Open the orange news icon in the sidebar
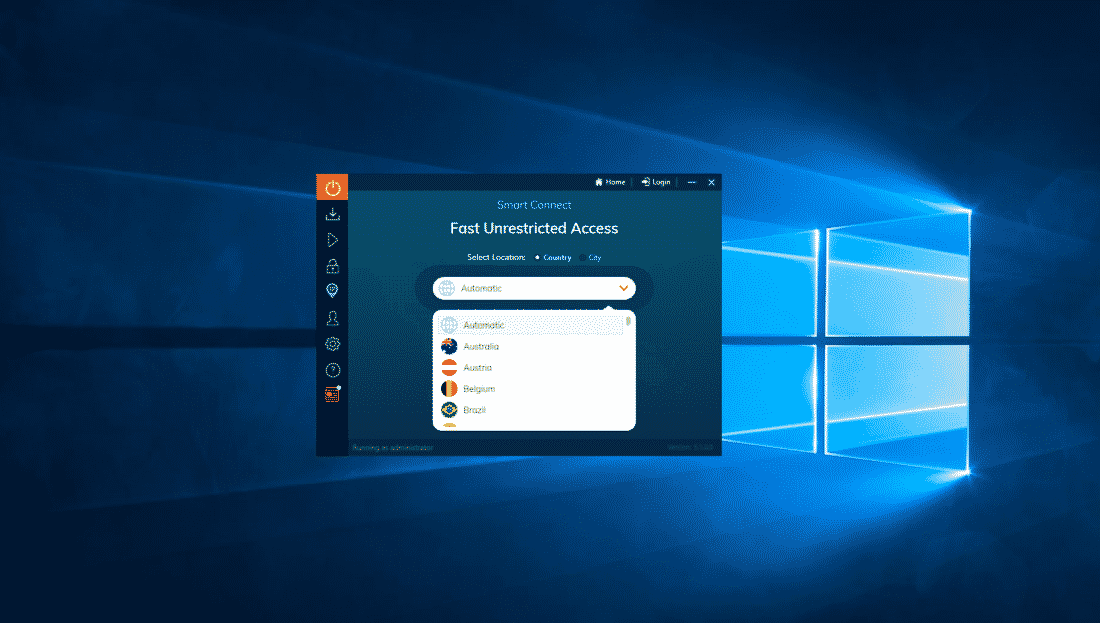Viewport: 1100px width, 623px height. (333, 394)
